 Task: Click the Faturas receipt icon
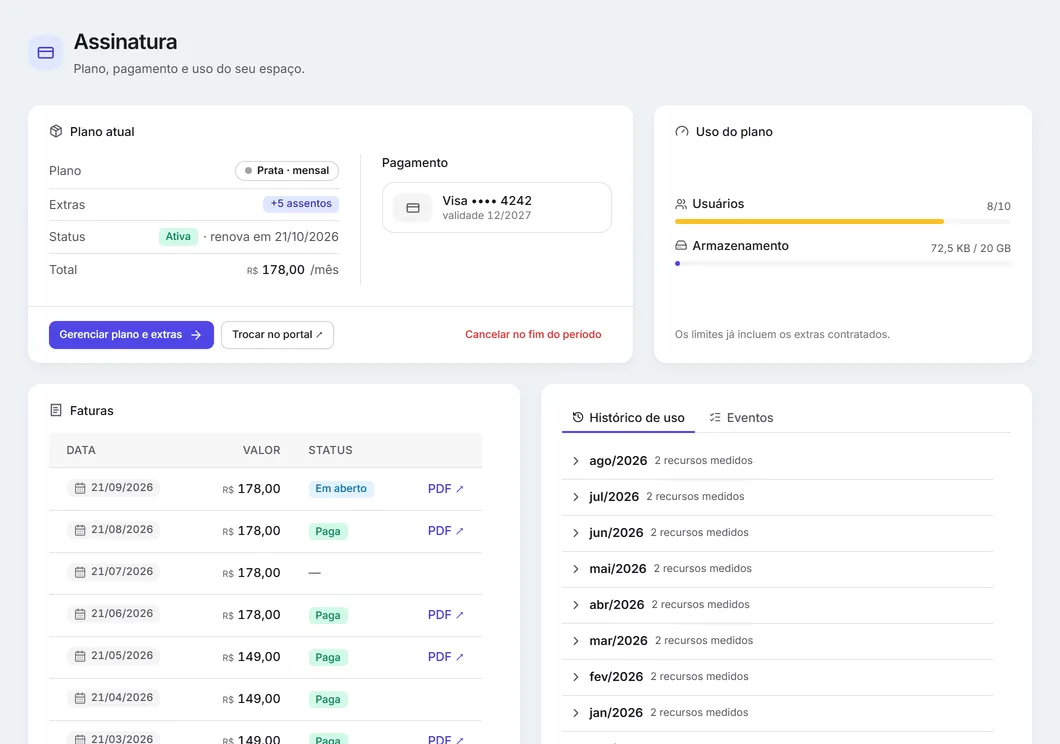tap(56, 410)
